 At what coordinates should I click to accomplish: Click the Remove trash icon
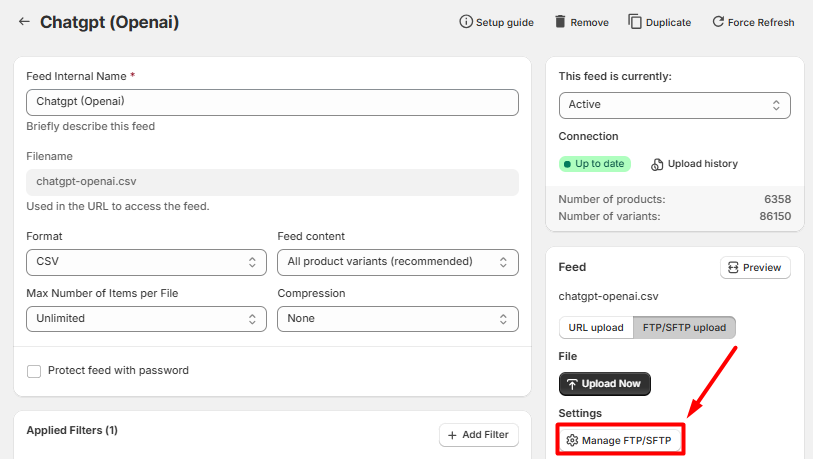[x=560, y=22]
